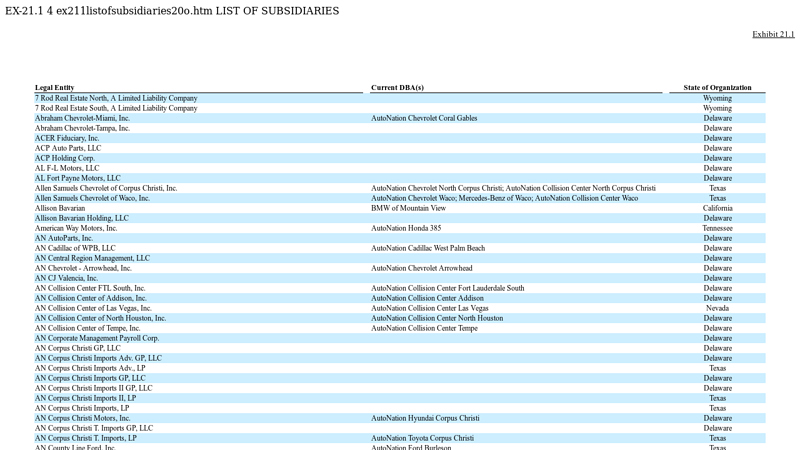
Task: Click the Legal Entity column header
Action: click(x=55, y=88)
